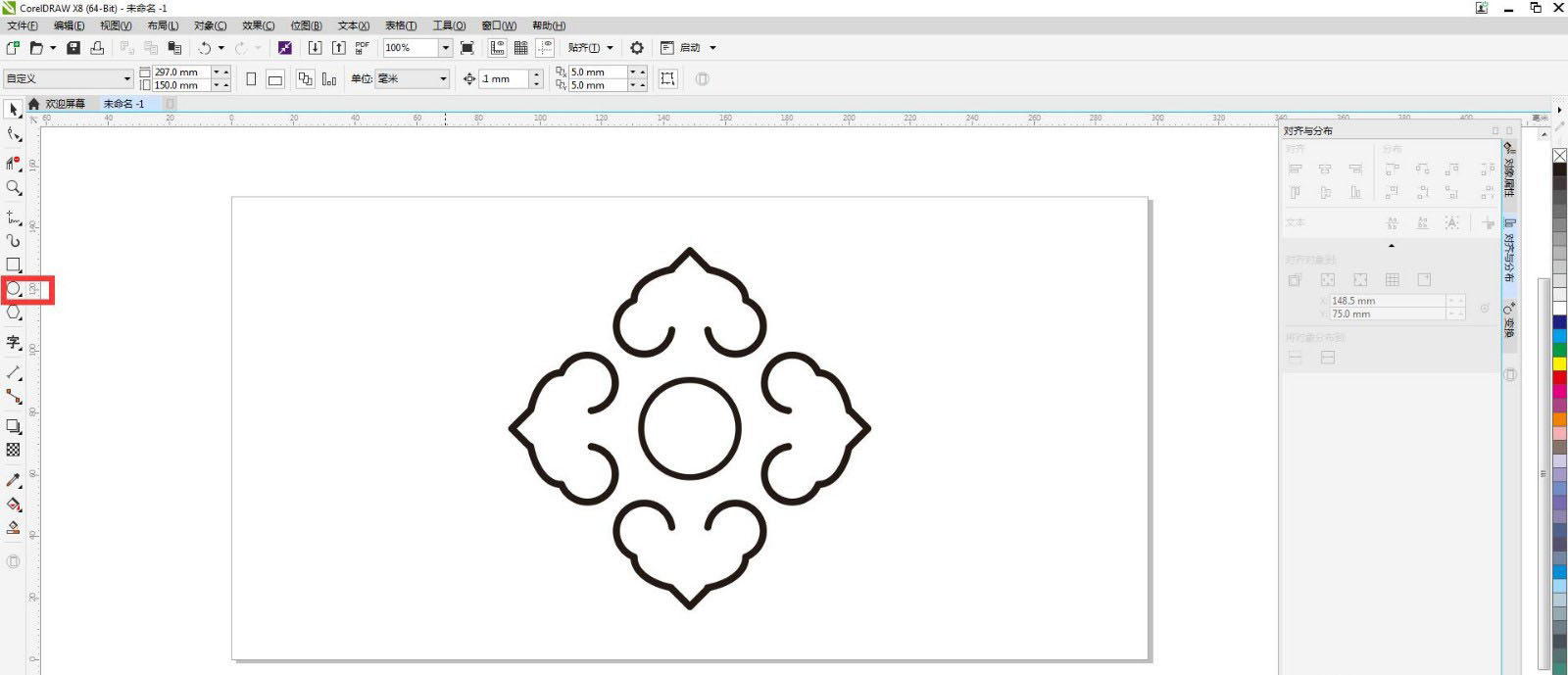Viewport: 1568px width, 675px height.
Task: Toggle landscape page orientation
Action: coord(275,79)
